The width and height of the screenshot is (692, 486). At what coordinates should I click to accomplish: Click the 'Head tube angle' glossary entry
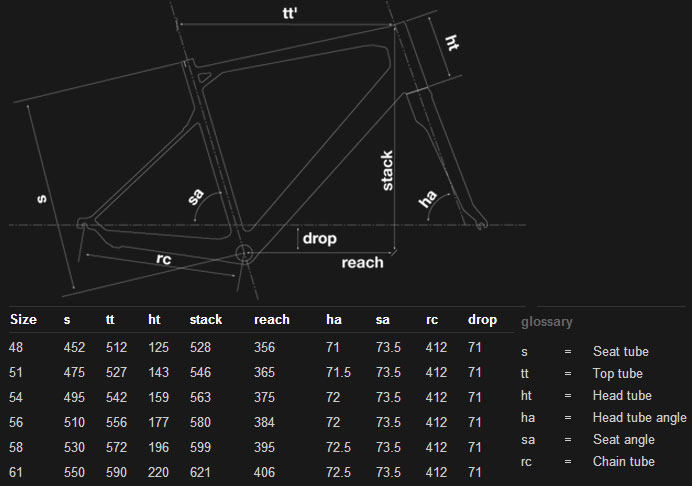pos(640,417)
